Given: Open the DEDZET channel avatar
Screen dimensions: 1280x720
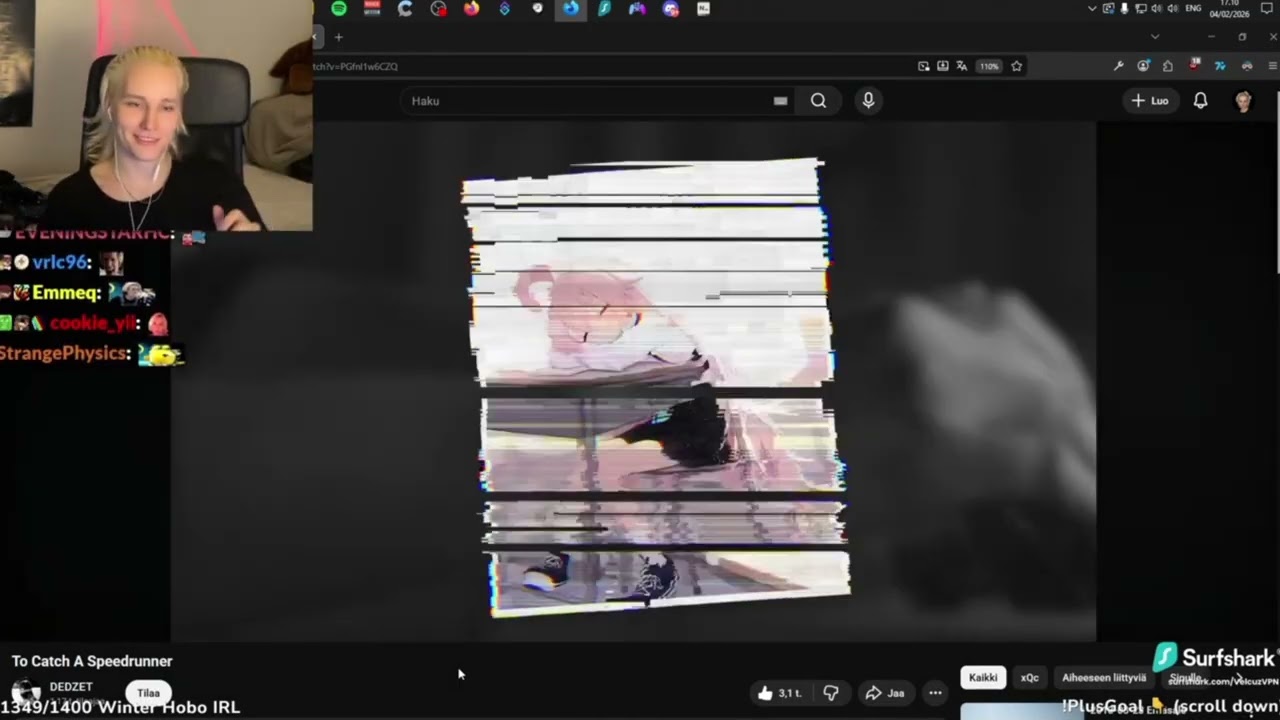Looking at the screenshot, I should [x=26, y=692].
